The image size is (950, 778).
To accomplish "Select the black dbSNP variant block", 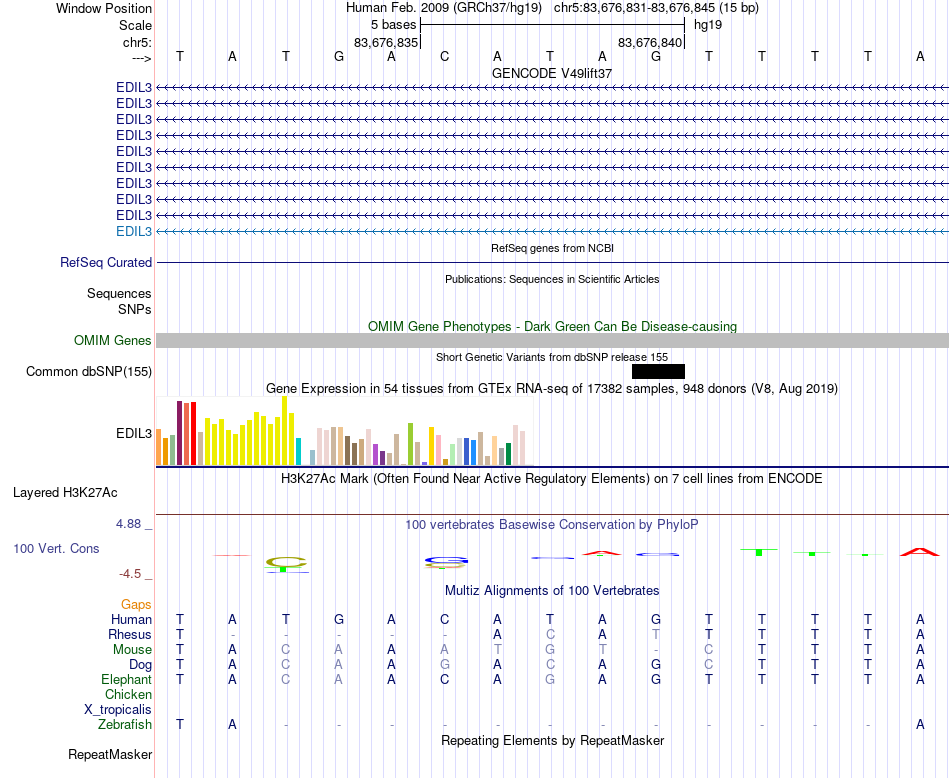I will tap(658, 371).
